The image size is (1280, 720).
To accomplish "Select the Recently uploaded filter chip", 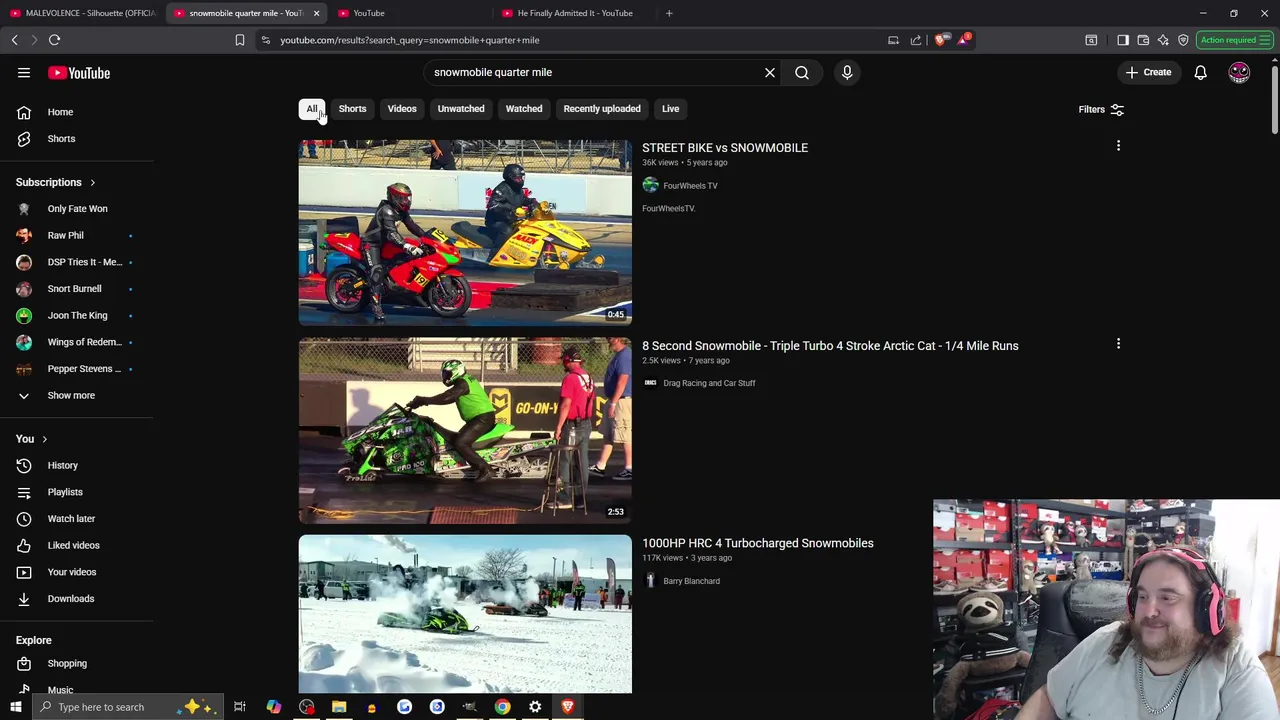I will click(602, 109).
